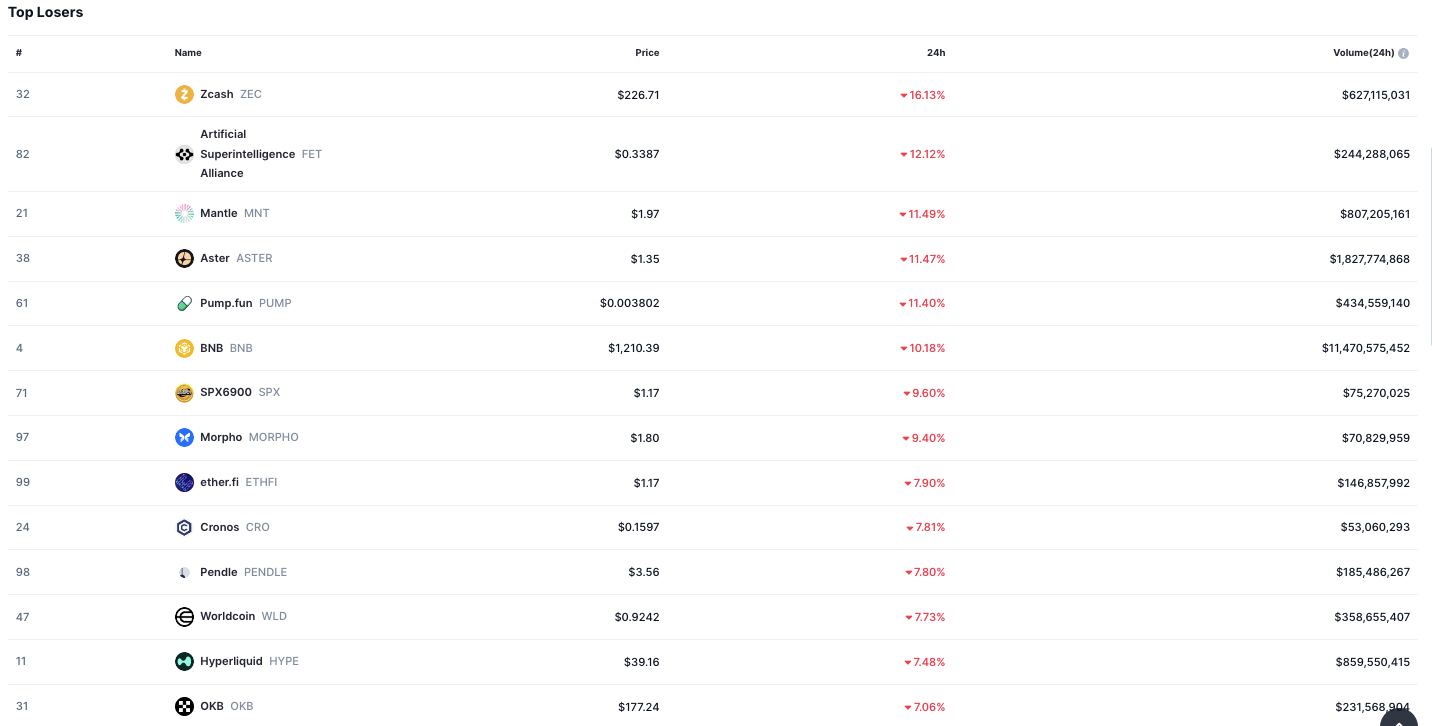
Task: Click the BNB coin logo icon
Action: [184, 348]
